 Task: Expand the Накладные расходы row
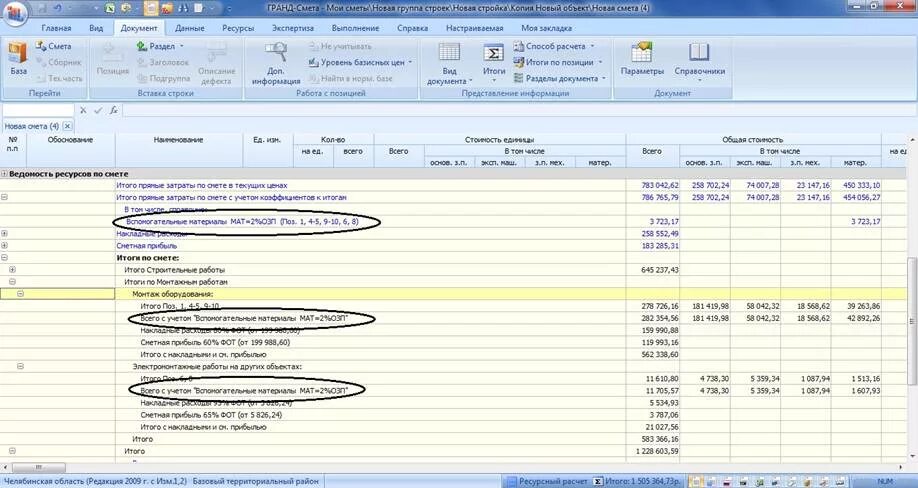(x=4, y=233)
